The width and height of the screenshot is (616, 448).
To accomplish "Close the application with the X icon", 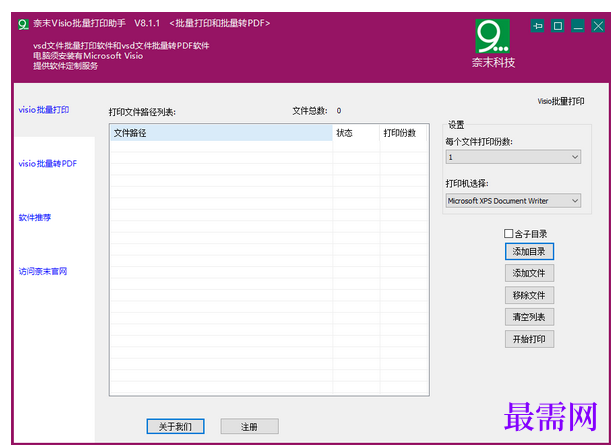I will 598,26.
